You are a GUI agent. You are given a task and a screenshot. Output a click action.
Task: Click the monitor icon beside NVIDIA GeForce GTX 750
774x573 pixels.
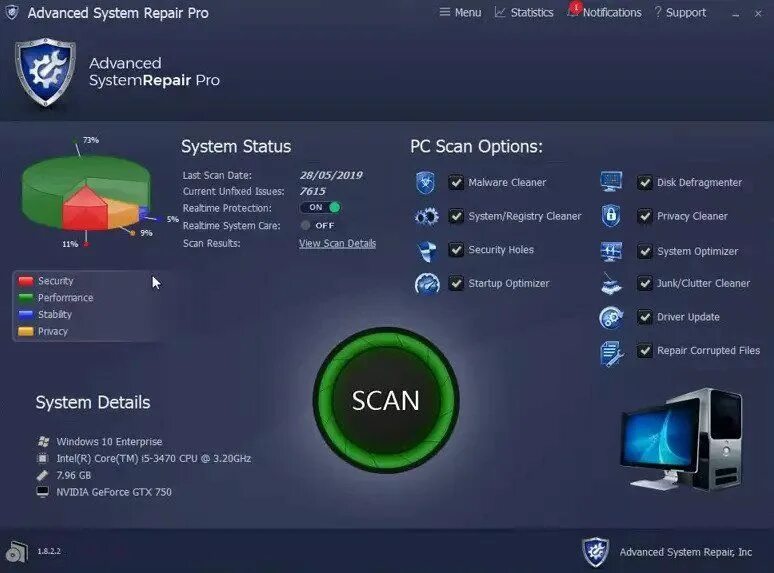tap(43, 492)
